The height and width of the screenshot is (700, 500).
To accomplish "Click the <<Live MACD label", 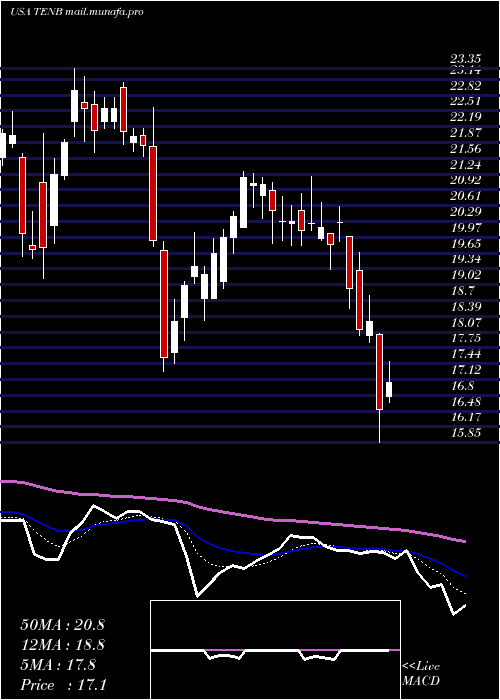I will pyautogui.click(x=421, y=674).
